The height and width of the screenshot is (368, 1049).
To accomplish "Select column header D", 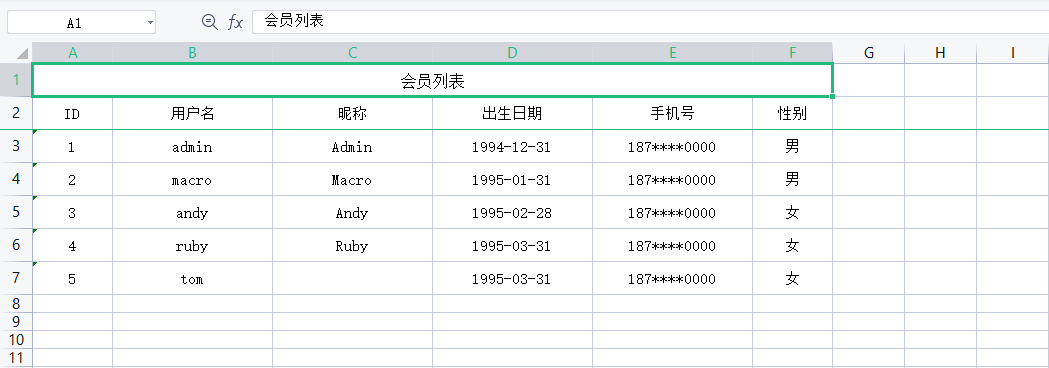I will [512, 53].
